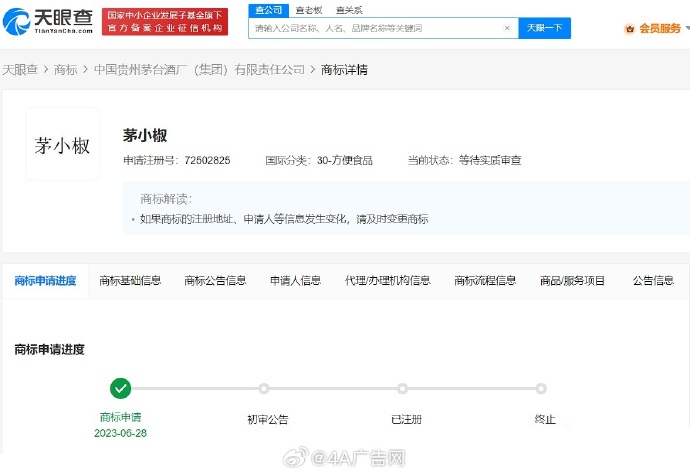The image size is (690, 474).
Task: Clear the search box with the X icon
Action: coord(507,28)
